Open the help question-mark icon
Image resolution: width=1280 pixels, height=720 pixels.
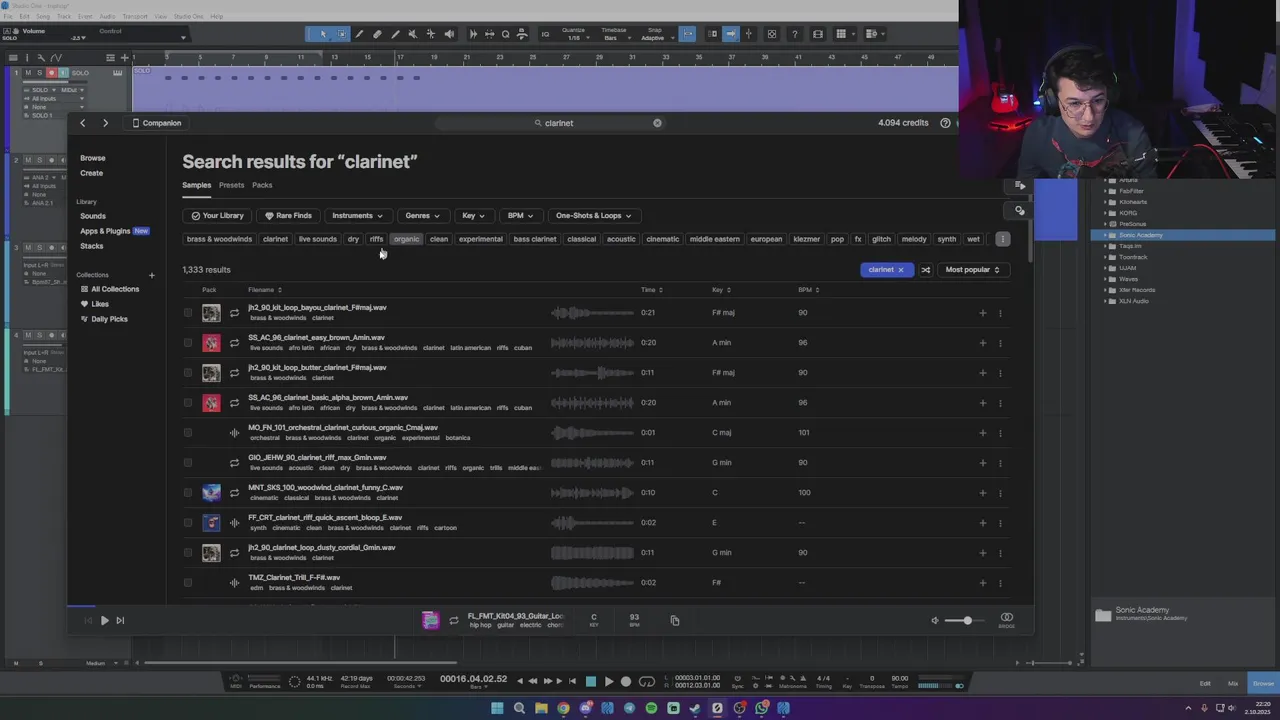click(x=945, y=123)
